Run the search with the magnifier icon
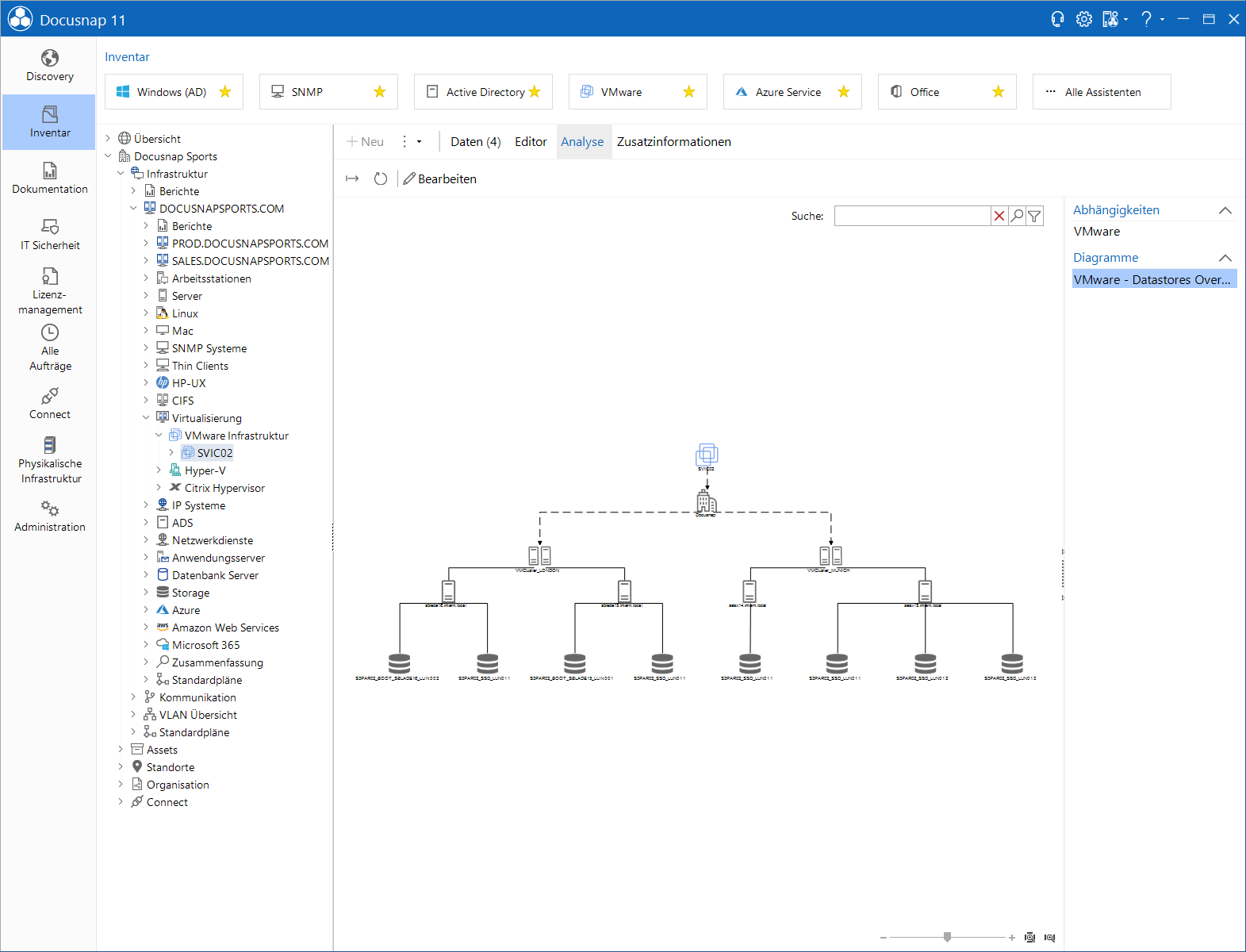The height and width of the screenshot is (952, 1246). click(x=1017, y=216)
